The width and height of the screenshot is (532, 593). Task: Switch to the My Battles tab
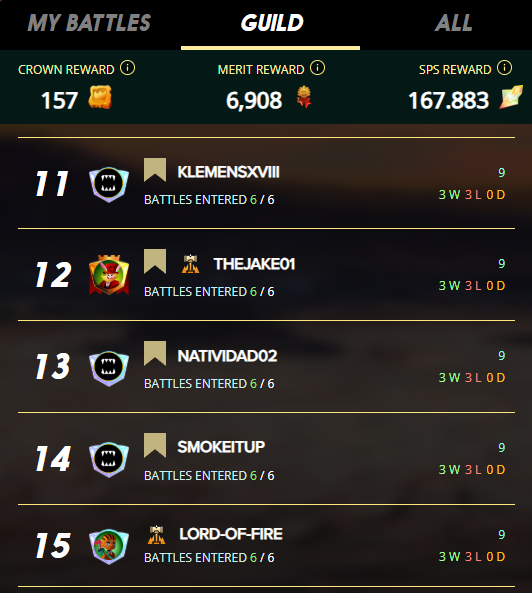coord(90,23)
